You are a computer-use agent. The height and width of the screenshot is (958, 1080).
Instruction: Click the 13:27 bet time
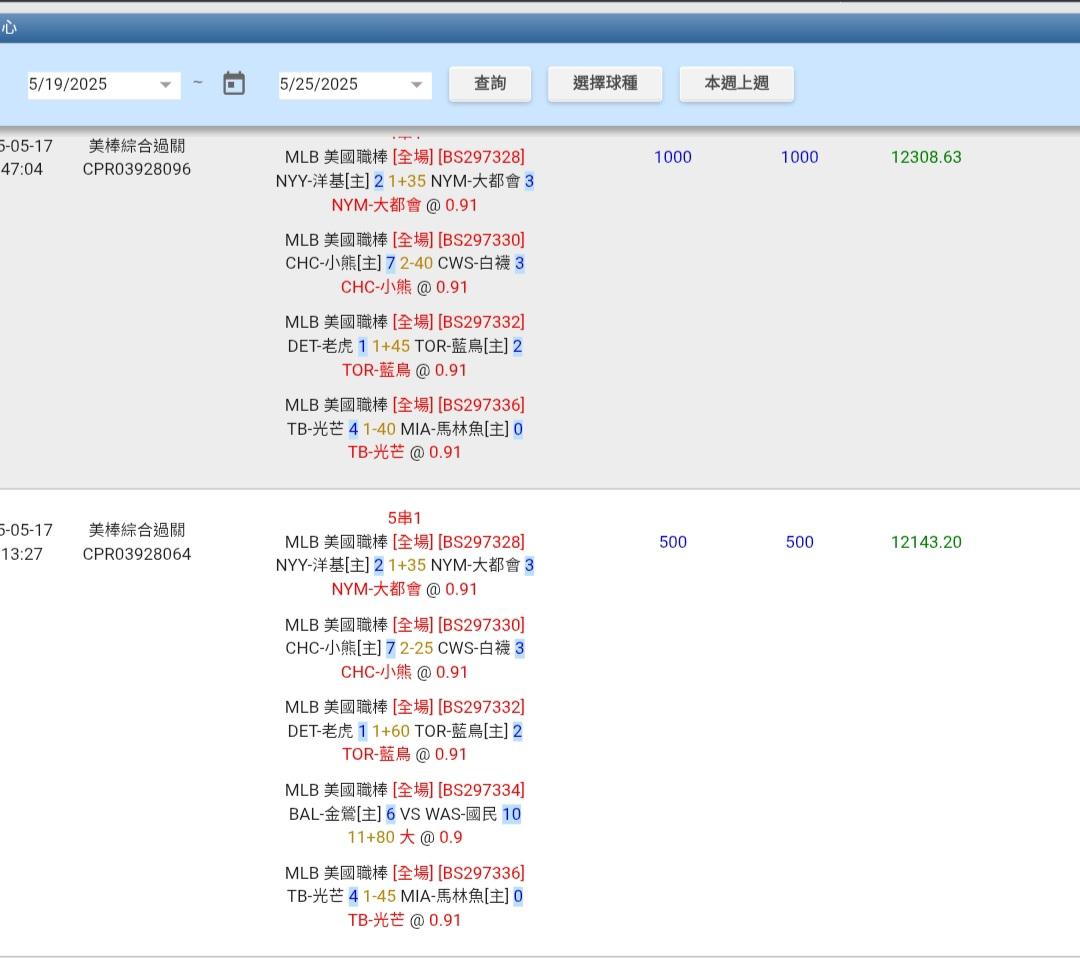[x=21, y=554]
